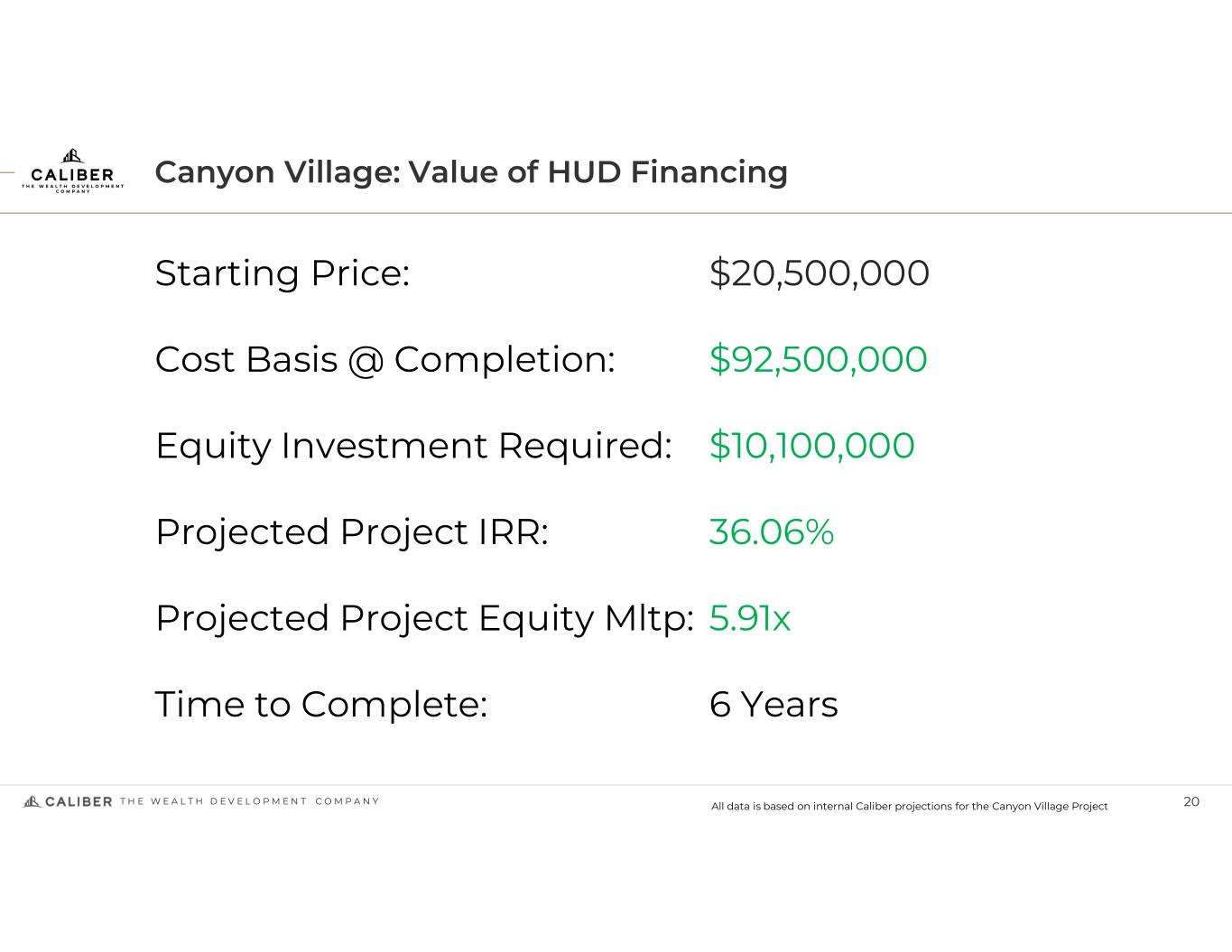Viewport: 1232px width, 952px height.
Task: Click the Caliber building icon in header
Action: tap(72, 156)
